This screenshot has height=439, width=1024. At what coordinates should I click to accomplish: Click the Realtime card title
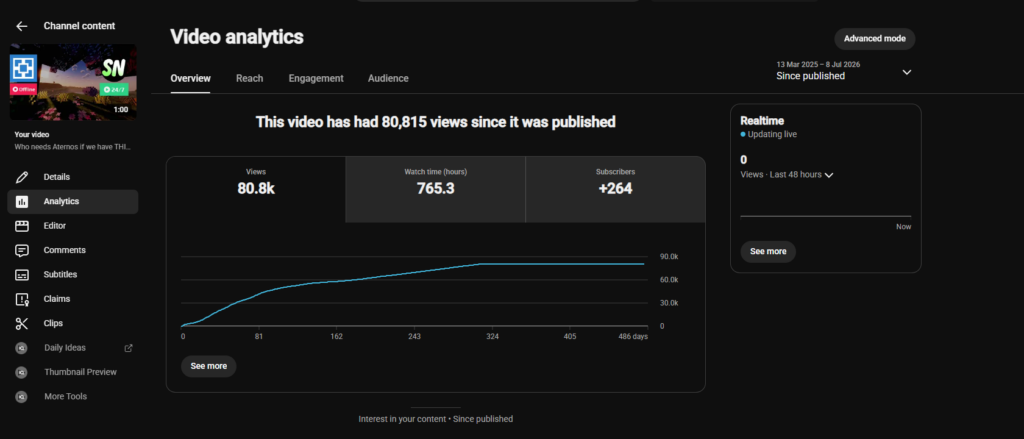click(762, 121)
